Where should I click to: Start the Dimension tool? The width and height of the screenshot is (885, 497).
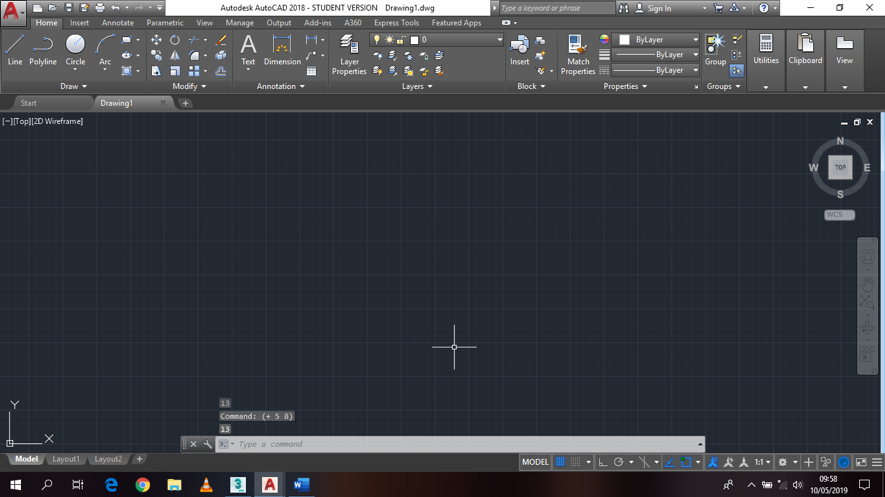click(282, 50)
